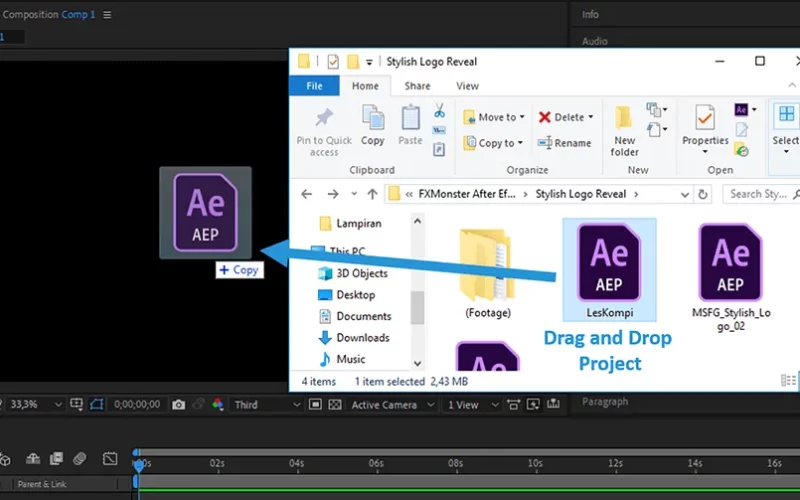
Task: Toggle motion blur icon in timeline
Action: [80, 459]
